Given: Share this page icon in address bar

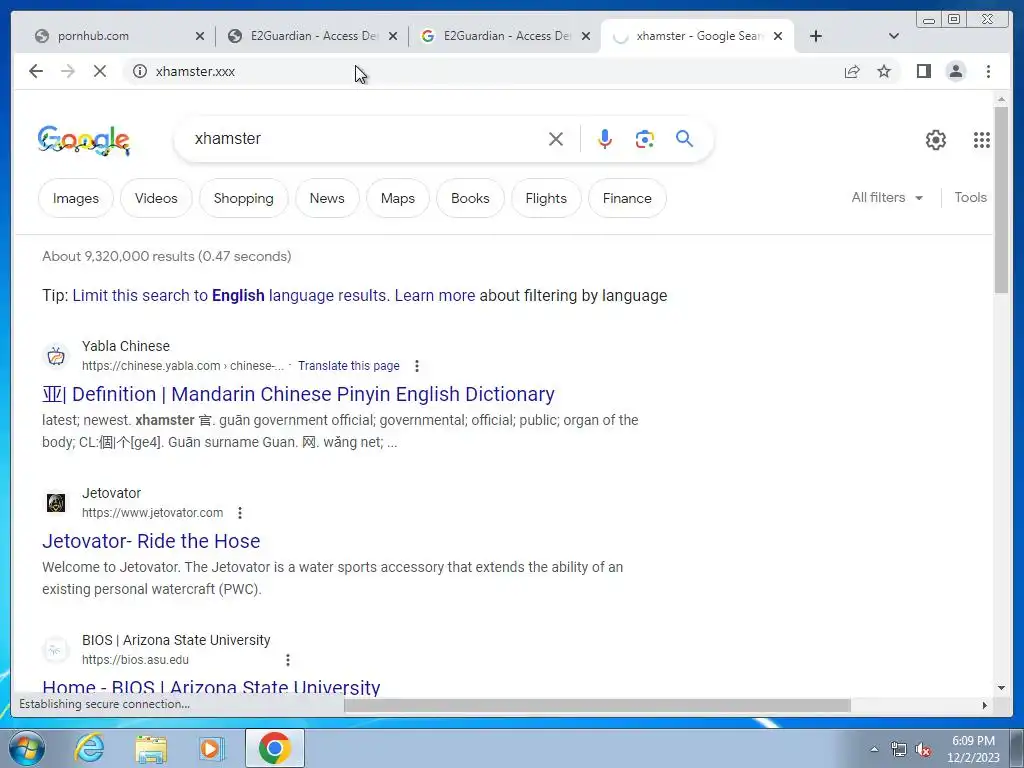Looking at the screenshot, I should pos(852,71).
